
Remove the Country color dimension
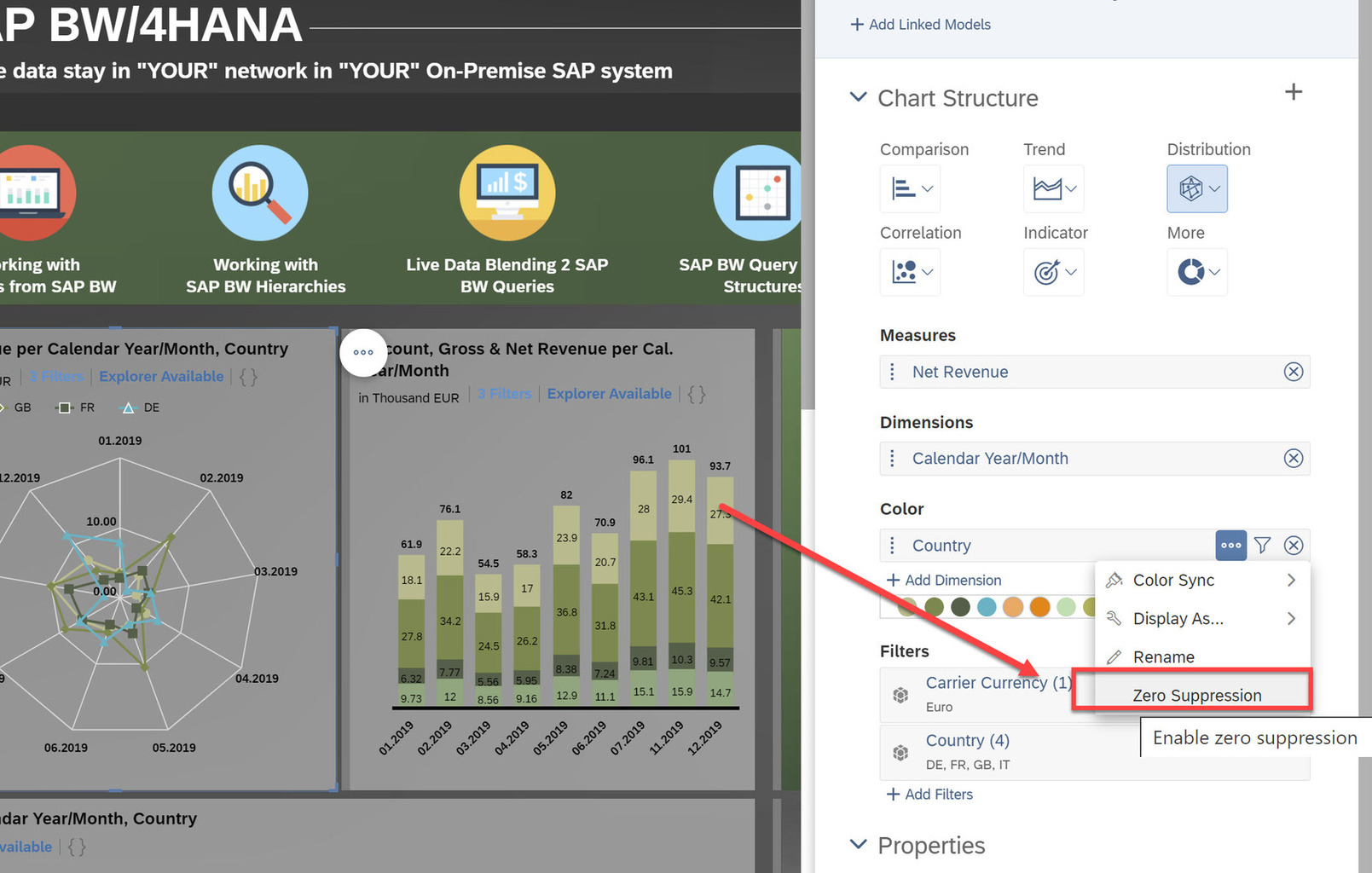coord(1294,546)
